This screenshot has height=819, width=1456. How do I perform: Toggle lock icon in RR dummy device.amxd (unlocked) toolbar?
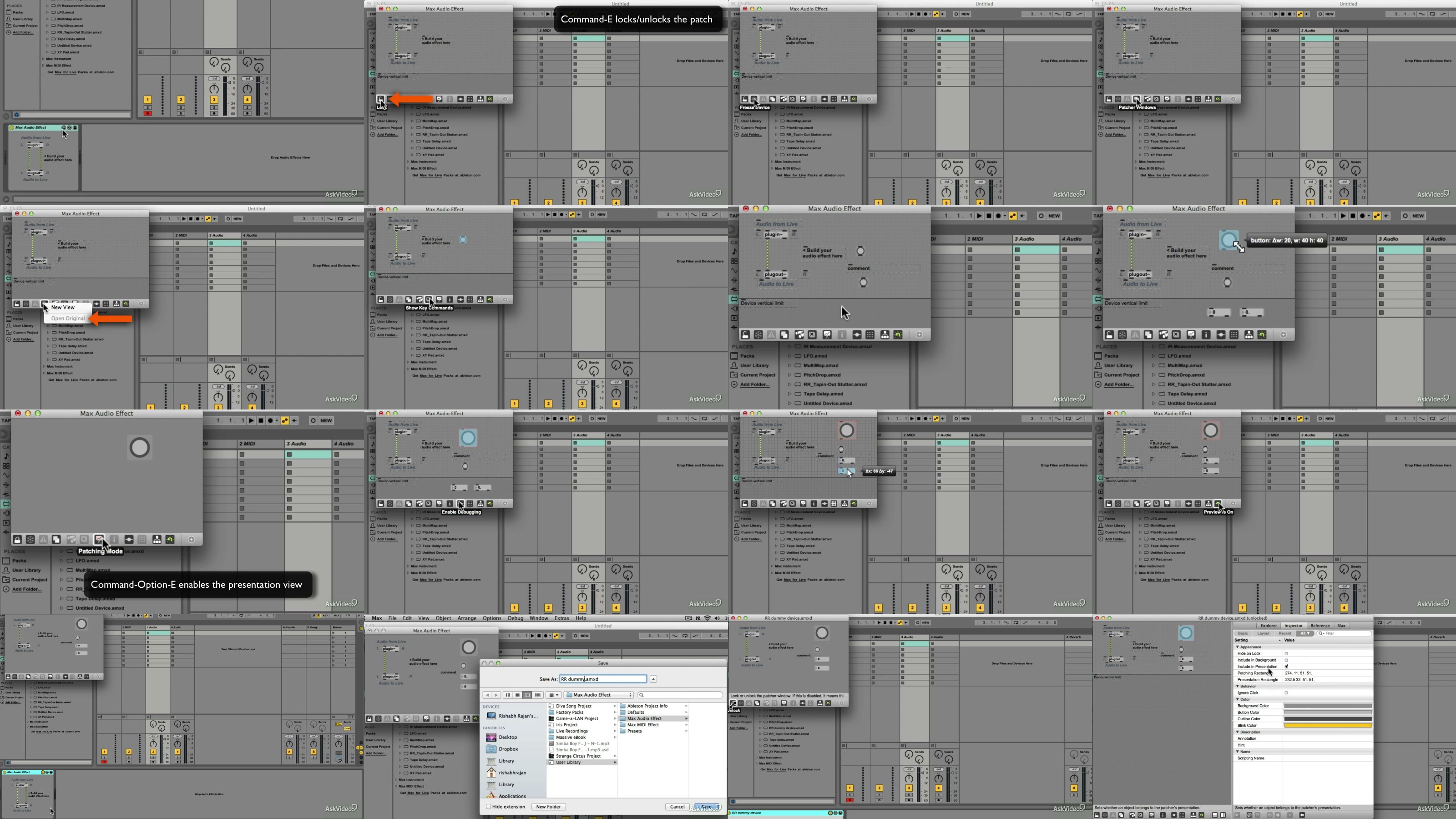click(x=1097, y=815)
